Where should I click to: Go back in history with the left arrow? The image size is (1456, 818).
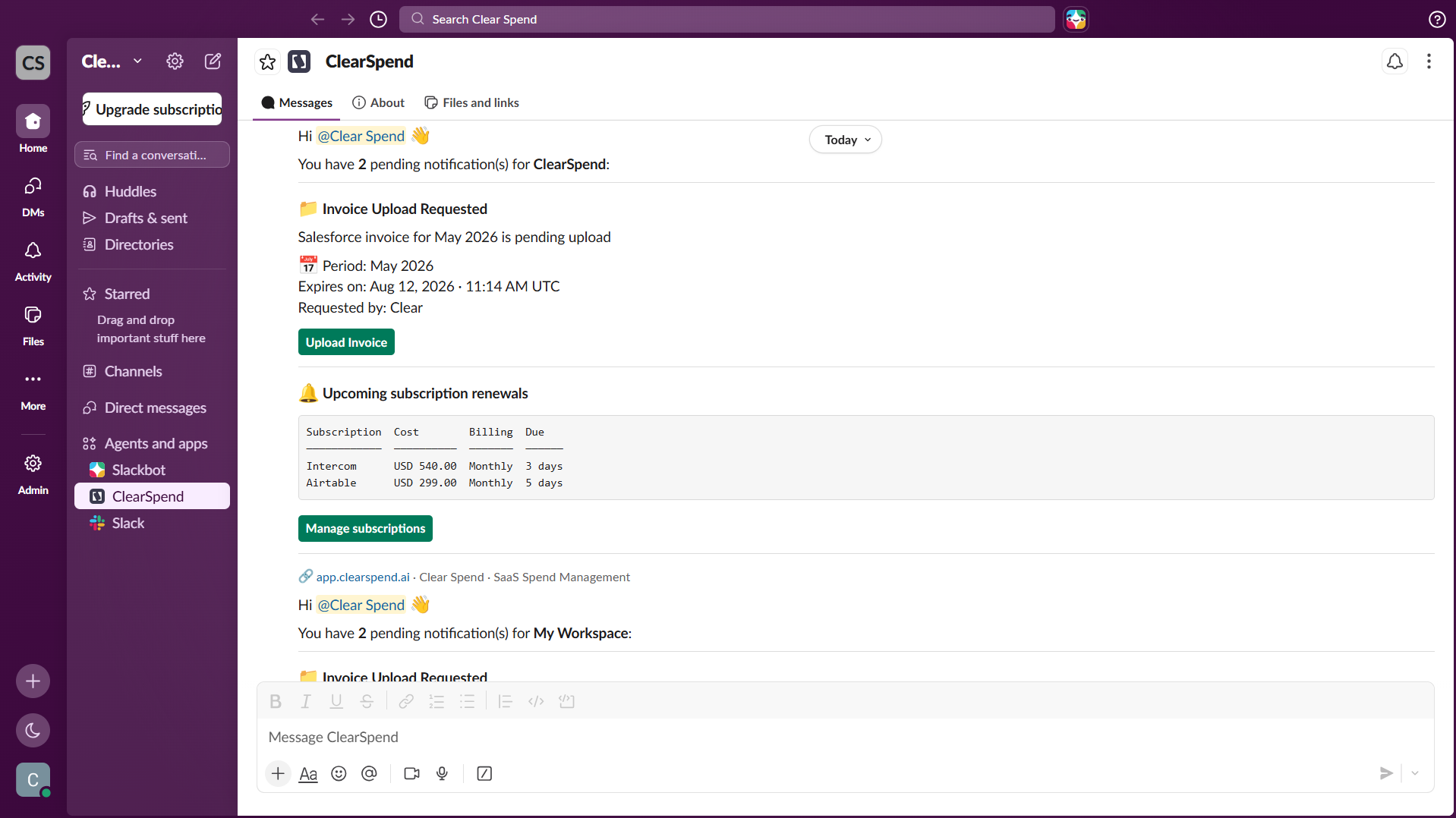[x=317, y=19]
